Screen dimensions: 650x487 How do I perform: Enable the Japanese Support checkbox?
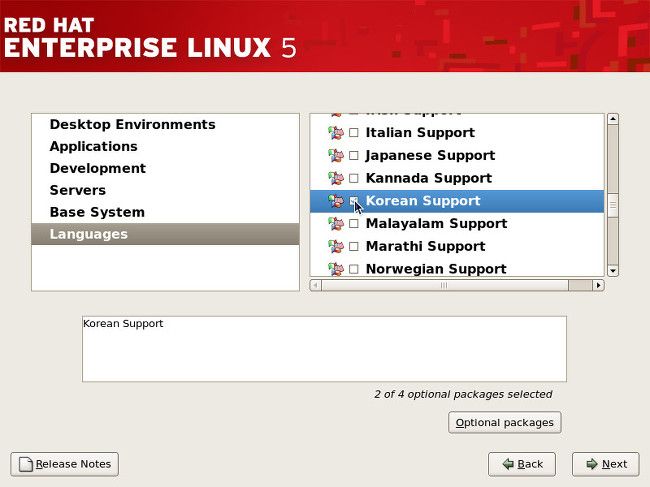point(354,155)
